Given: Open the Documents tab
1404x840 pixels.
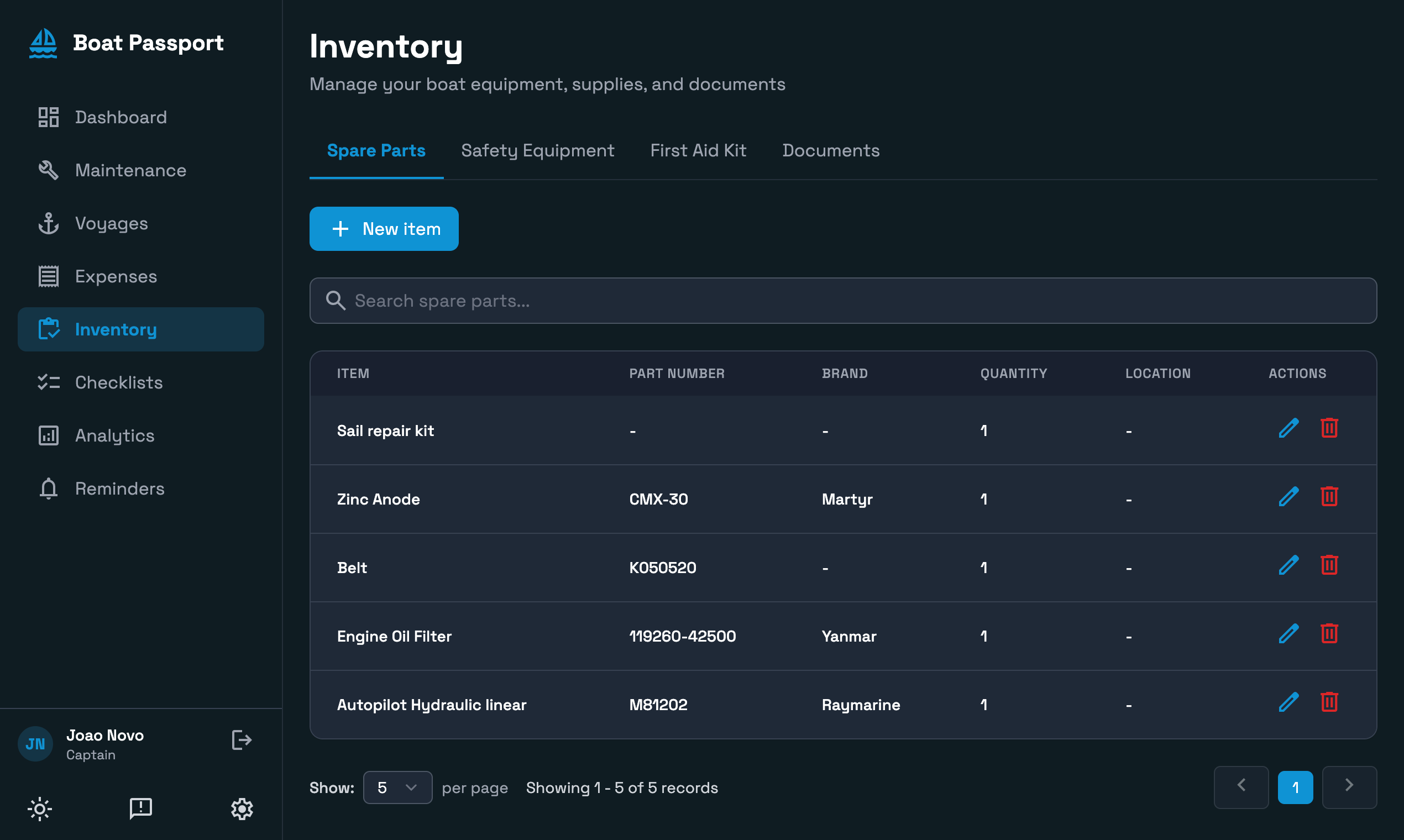Looking at the screenshot, I should coord(830,150).
